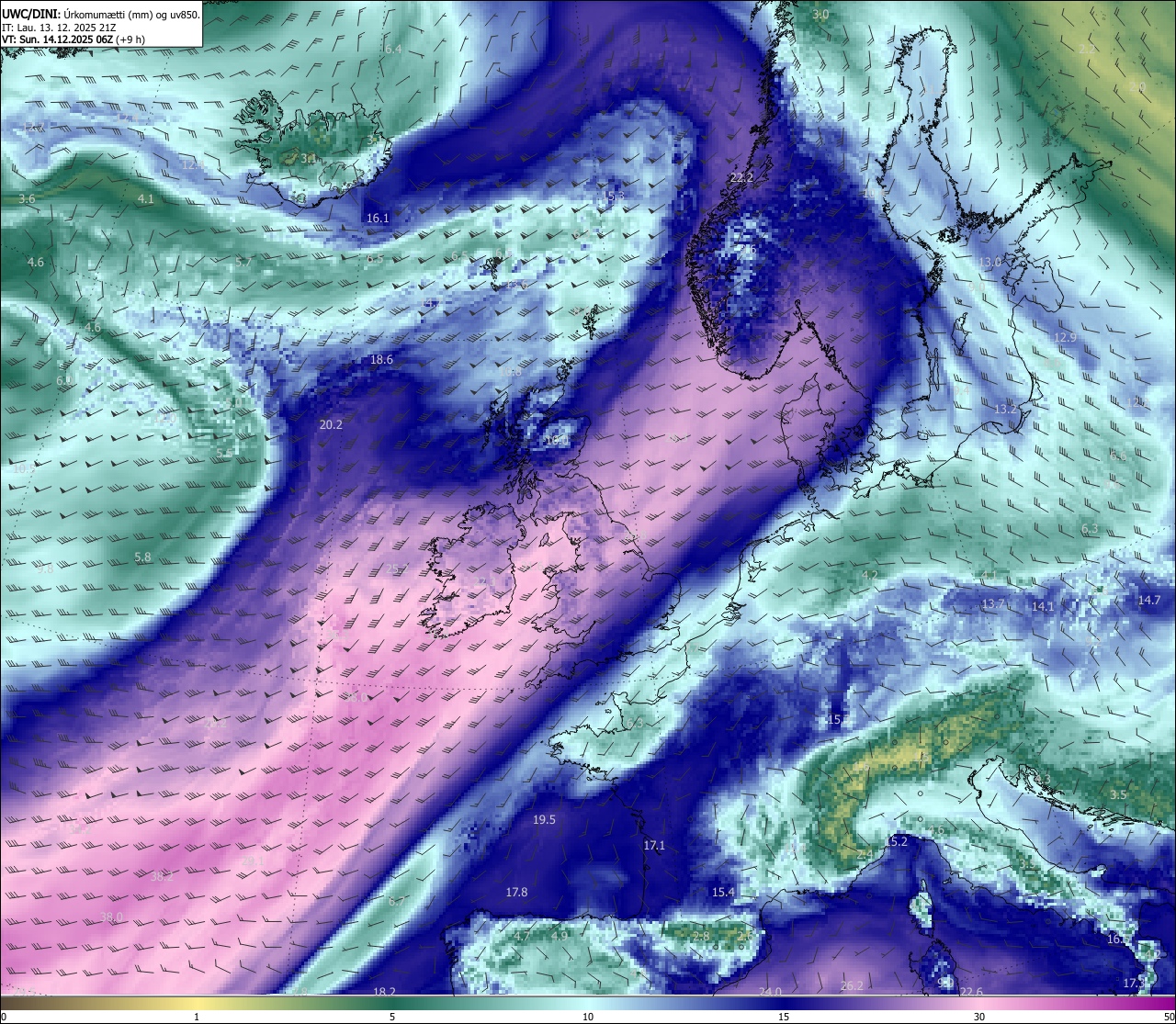Click the UWC/DINI Úrkomumætti title text
1176x1024 pixels.
101,14
